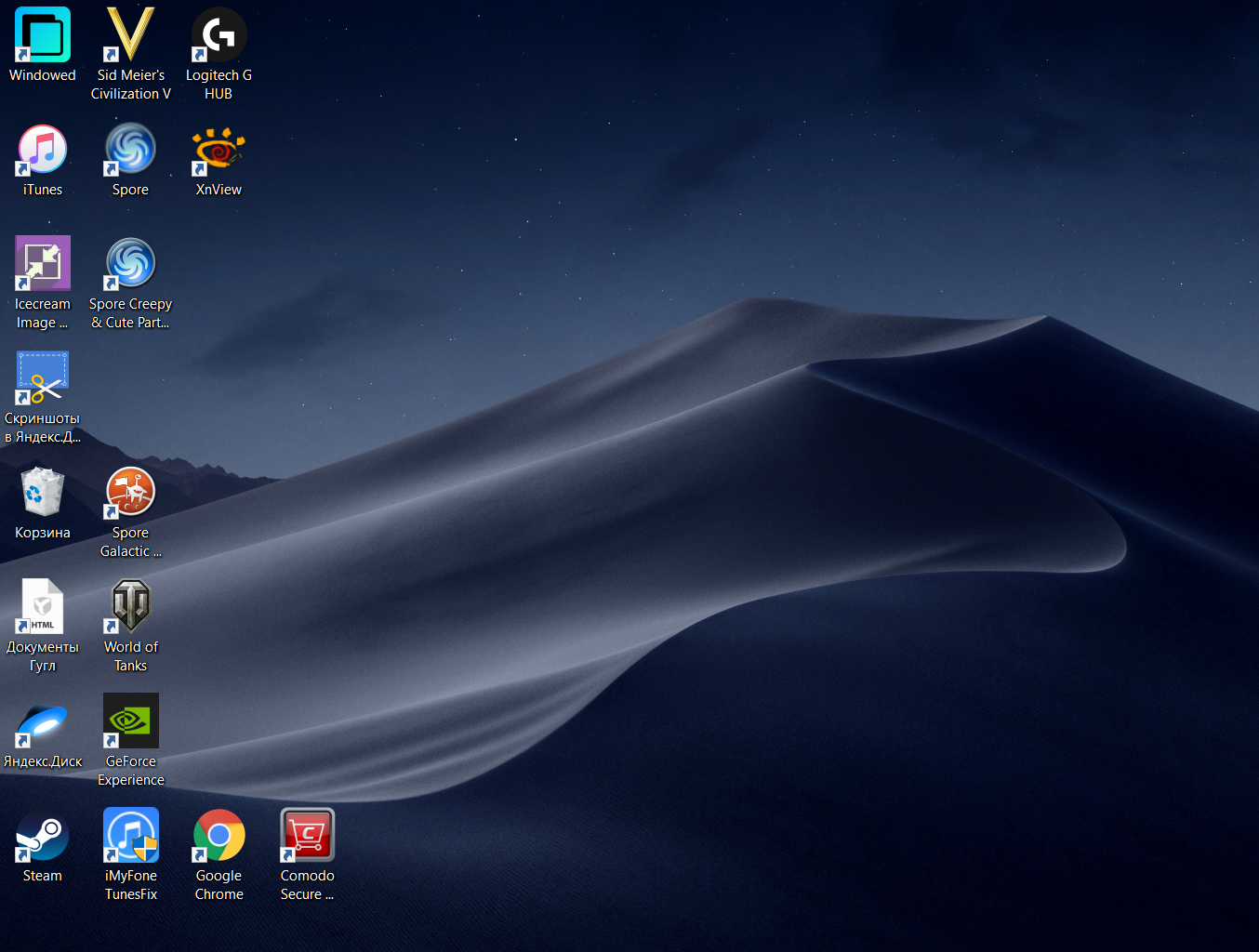Select the Spore Galactic shortcut

130,493
